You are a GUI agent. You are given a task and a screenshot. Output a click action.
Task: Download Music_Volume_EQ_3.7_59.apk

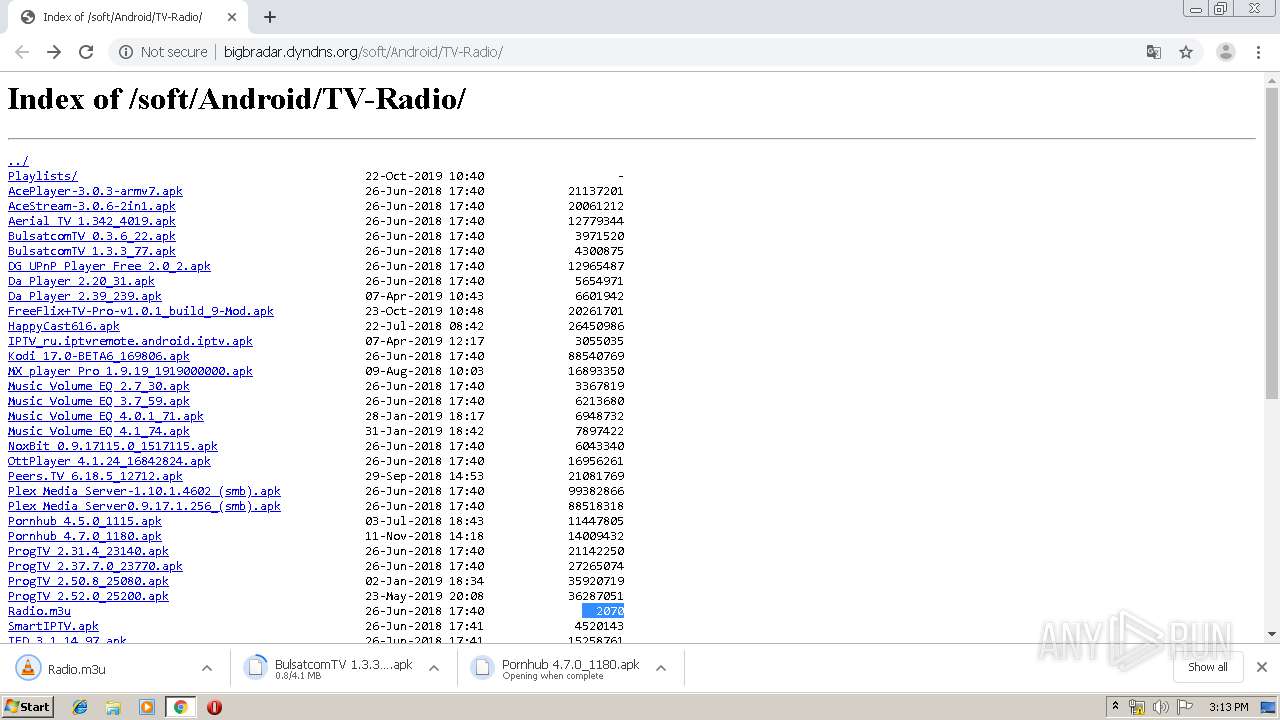(99, 401)
